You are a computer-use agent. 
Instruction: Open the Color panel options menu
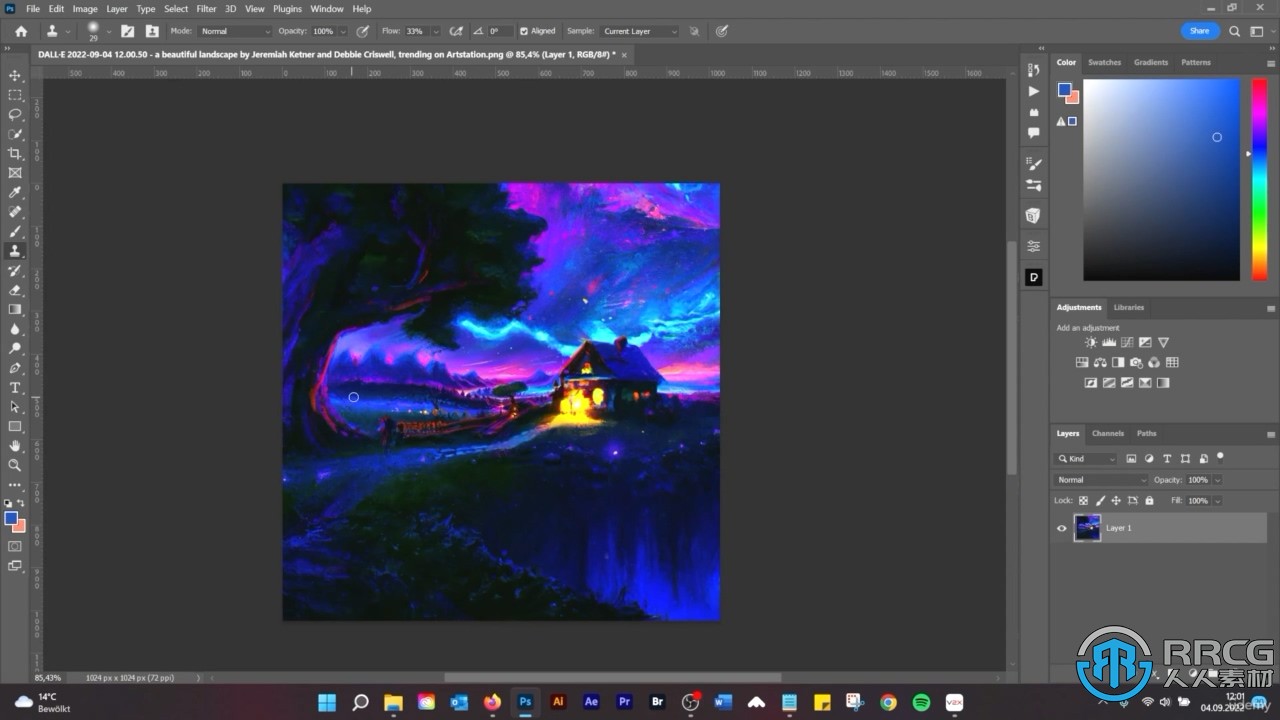(x=1270, y=63)
